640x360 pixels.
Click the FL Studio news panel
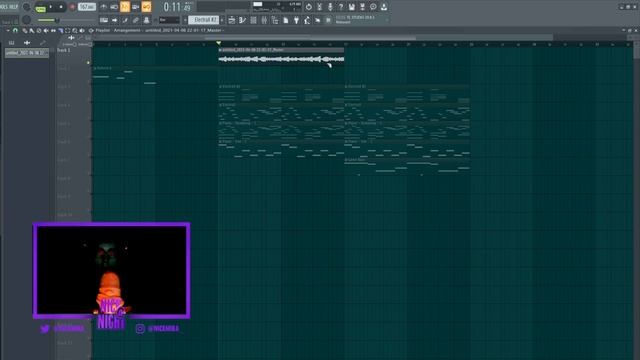click(360, 20)
